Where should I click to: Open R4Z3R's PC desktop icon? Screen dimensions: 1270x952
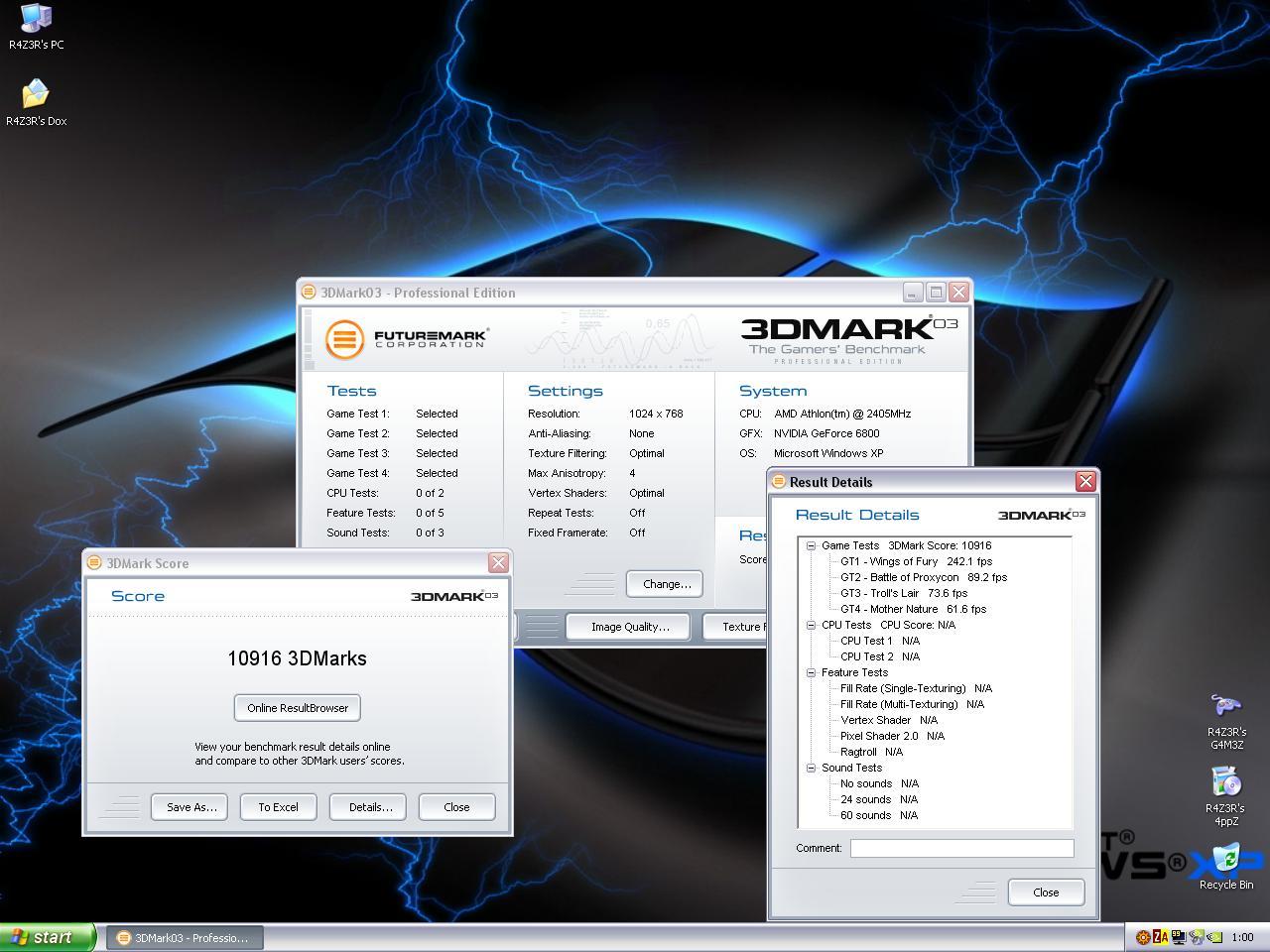click(x=36, y=26)
